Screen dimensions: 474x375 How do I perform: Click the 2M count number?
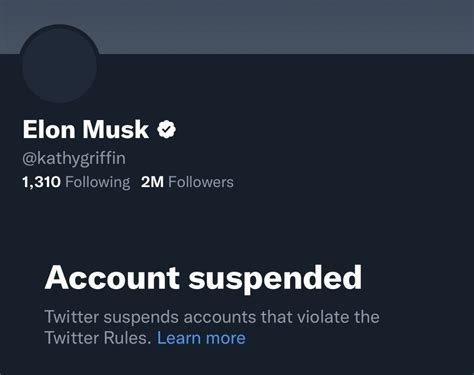(152, 182)
